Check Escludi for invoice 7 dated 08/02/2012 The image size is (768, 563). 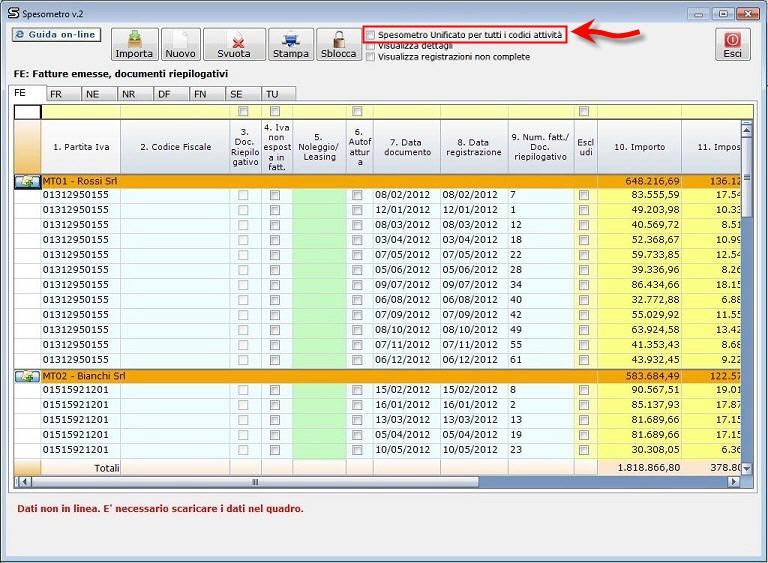coord(584,195)
